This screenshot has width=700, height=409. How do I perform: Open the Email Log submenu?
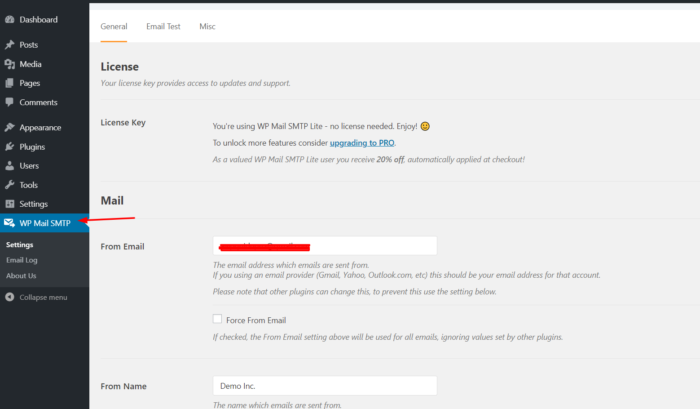click(21, 260)
